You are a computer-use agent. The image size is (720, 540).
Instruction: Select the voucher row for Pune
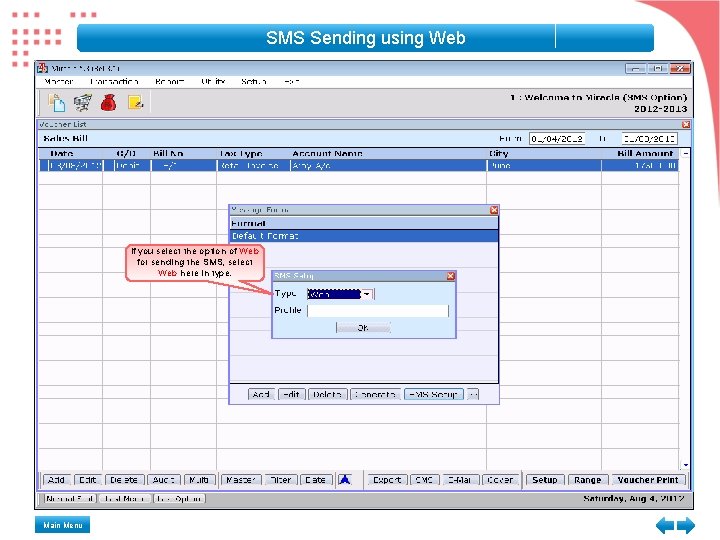pos(359,165)
